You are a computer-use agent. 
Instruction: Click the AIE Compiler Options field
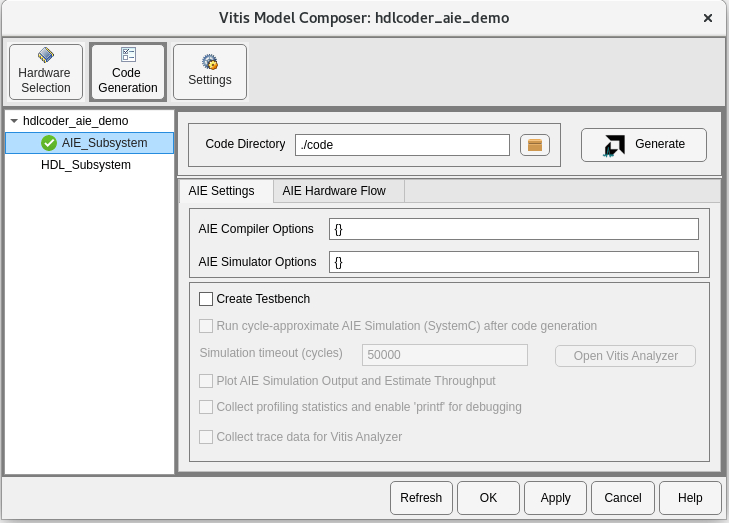[x=513, y=229]
